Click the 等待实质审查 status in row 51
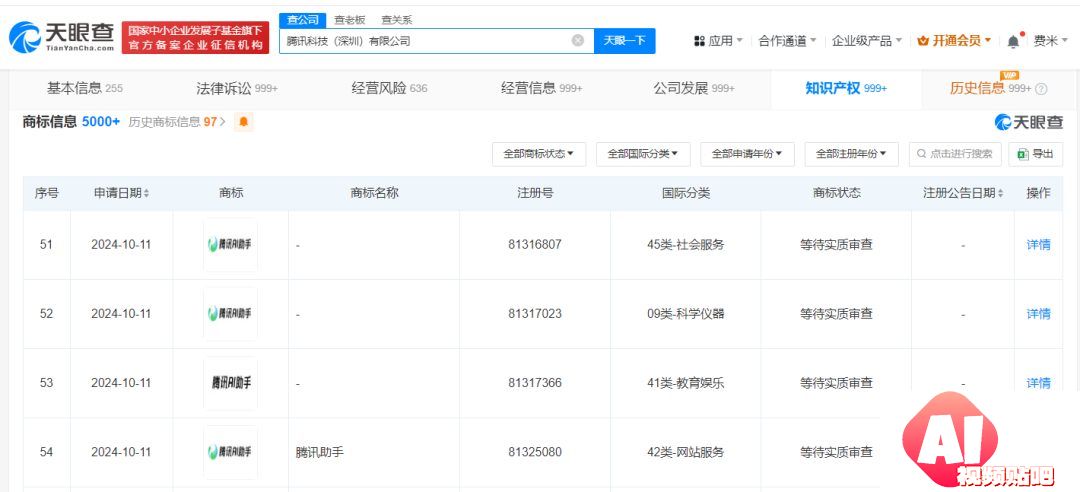Image resolution: width=1080 pixels, height=492 pixels. pos(836,245)
